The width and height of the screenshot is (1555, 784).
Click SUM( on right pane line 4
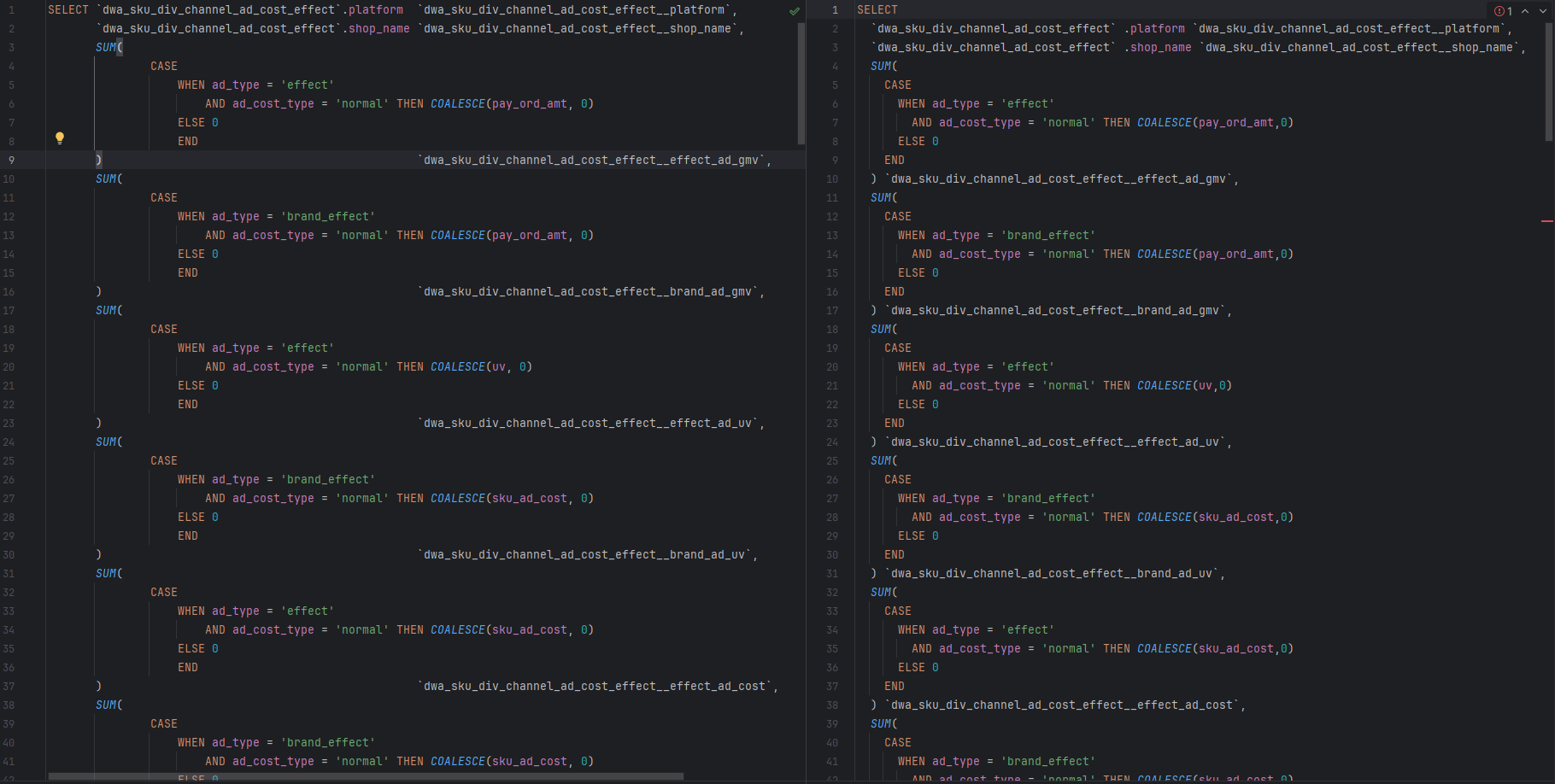point(884,66)
